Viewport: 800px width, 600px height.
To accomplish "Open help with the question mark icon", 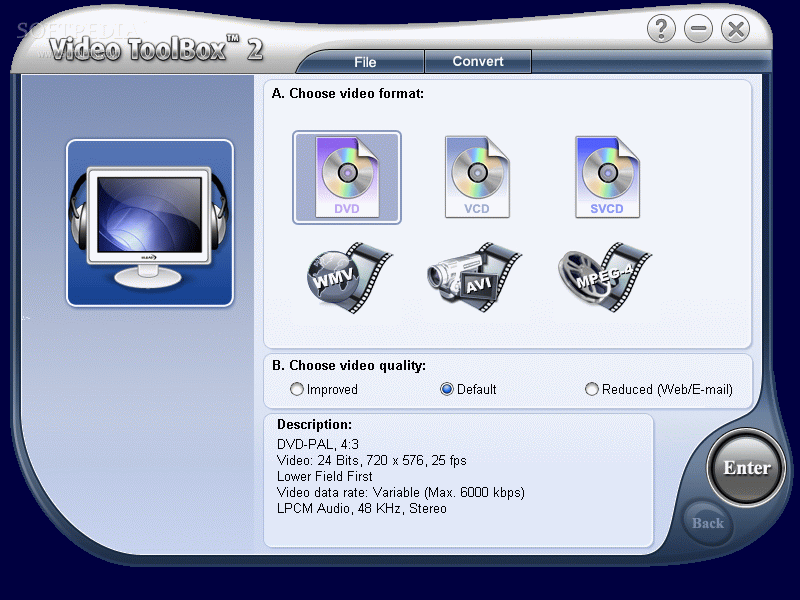I will (661, 29).
